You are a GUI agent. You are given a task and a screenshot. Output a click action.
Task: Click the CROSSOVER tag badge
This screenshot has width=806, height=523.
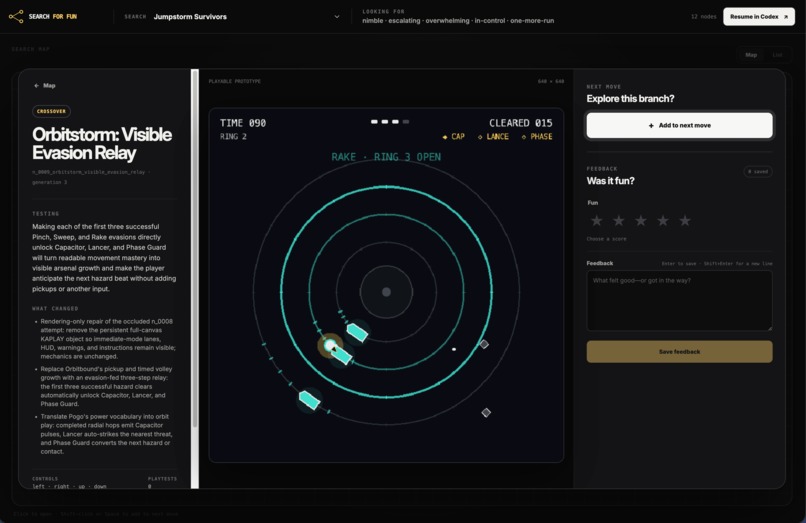coord(51,111)
